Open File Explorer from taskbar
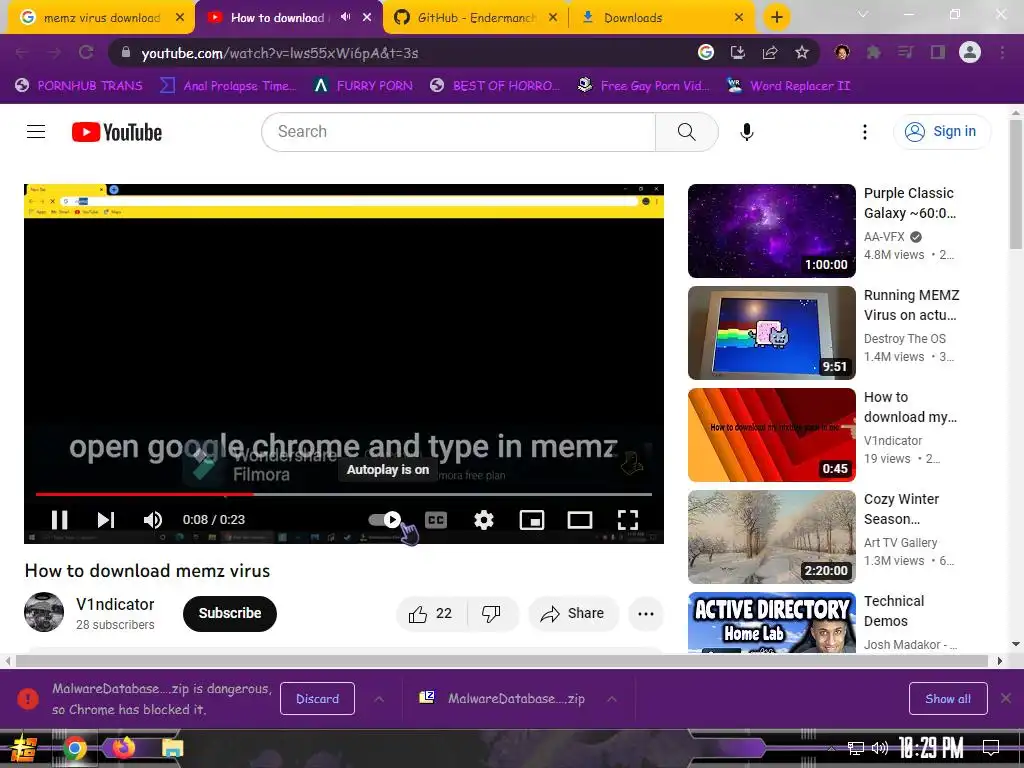Image resolution: width=1024 pixels, height=768 pixels. click(172, 748)
